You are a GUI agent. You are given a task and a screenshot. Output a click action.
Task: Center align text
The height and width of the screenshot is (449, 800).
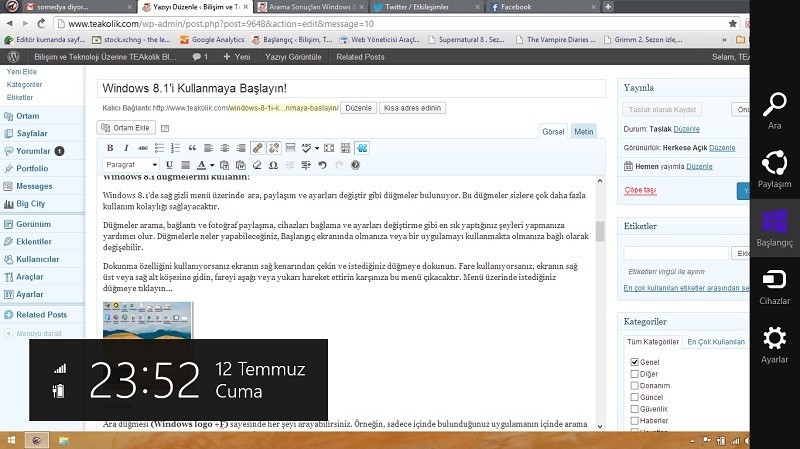(224, 148)
